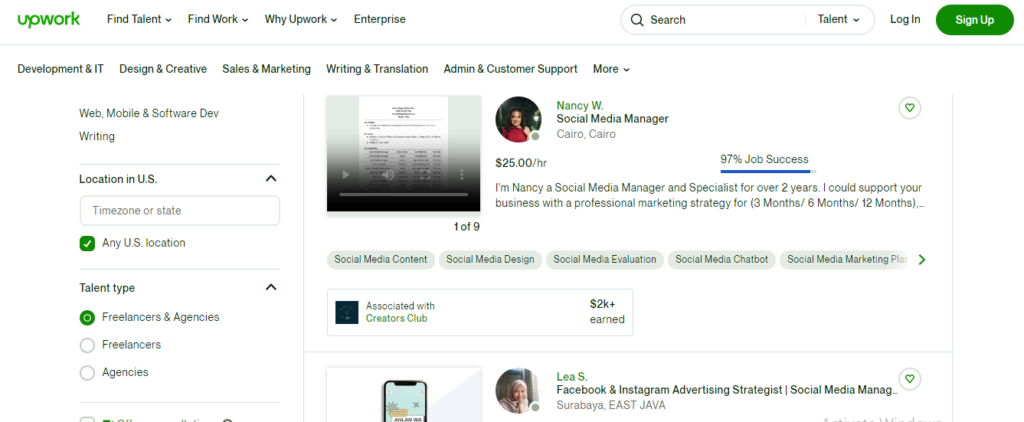Click Social Media Design skill tag
The image size is (1024, 422).
click(x=490, y=259)
